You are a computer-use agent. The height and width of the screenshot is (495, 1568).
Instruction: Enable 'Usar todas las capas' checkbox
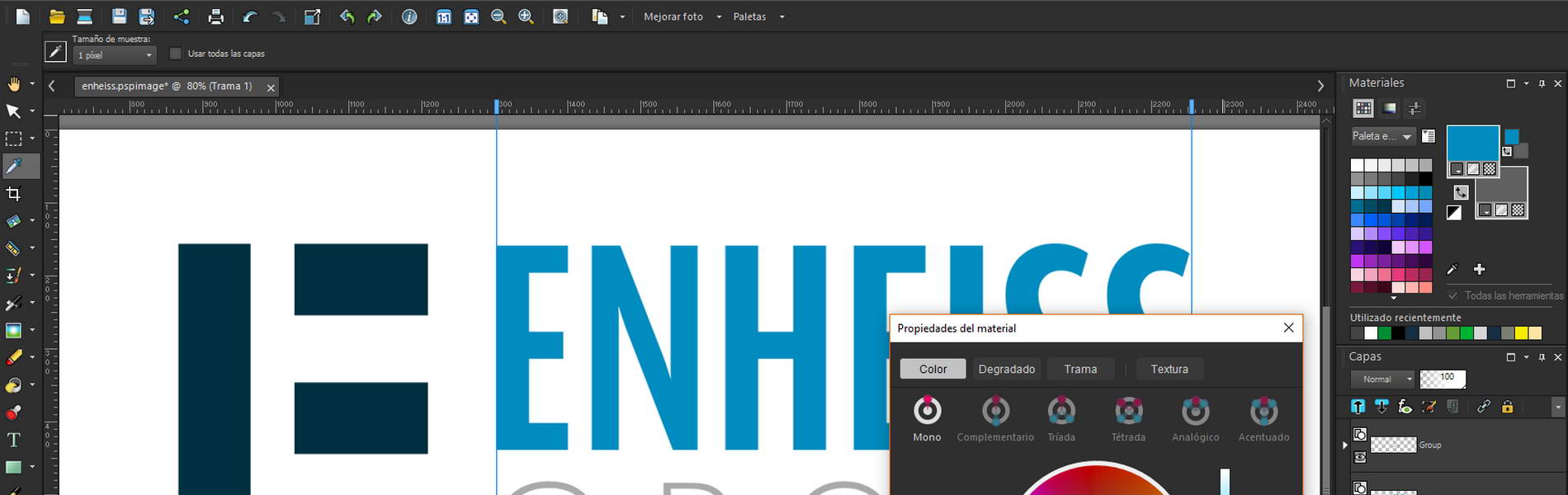pos(175,54)
